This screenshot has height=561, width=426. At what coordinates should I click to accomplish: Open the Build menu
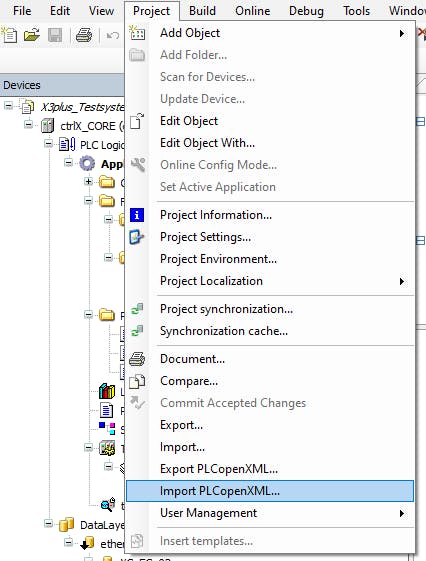click(202, 11)
